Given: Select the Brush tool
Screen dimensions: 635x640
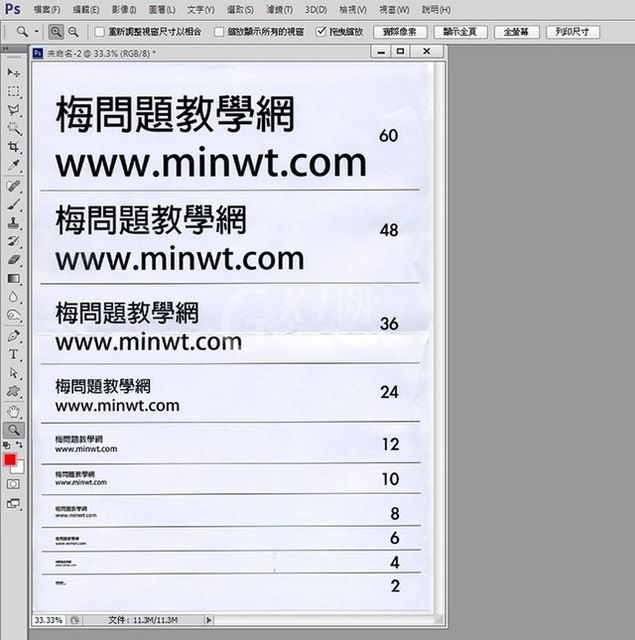Looking at the screenshot, I should [x=13, y=204].
